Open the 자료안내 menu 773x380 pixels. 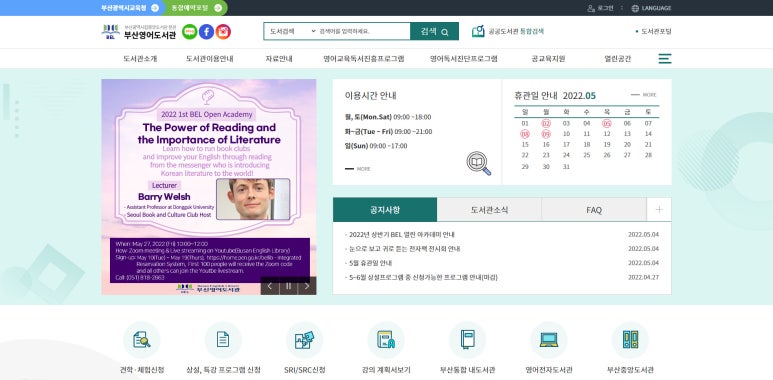tap(279, 59)
